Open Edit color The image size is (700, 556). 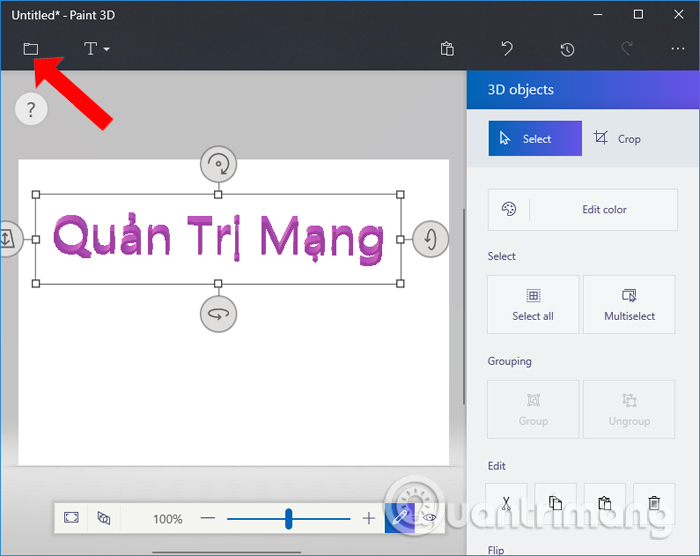[583, 209]
